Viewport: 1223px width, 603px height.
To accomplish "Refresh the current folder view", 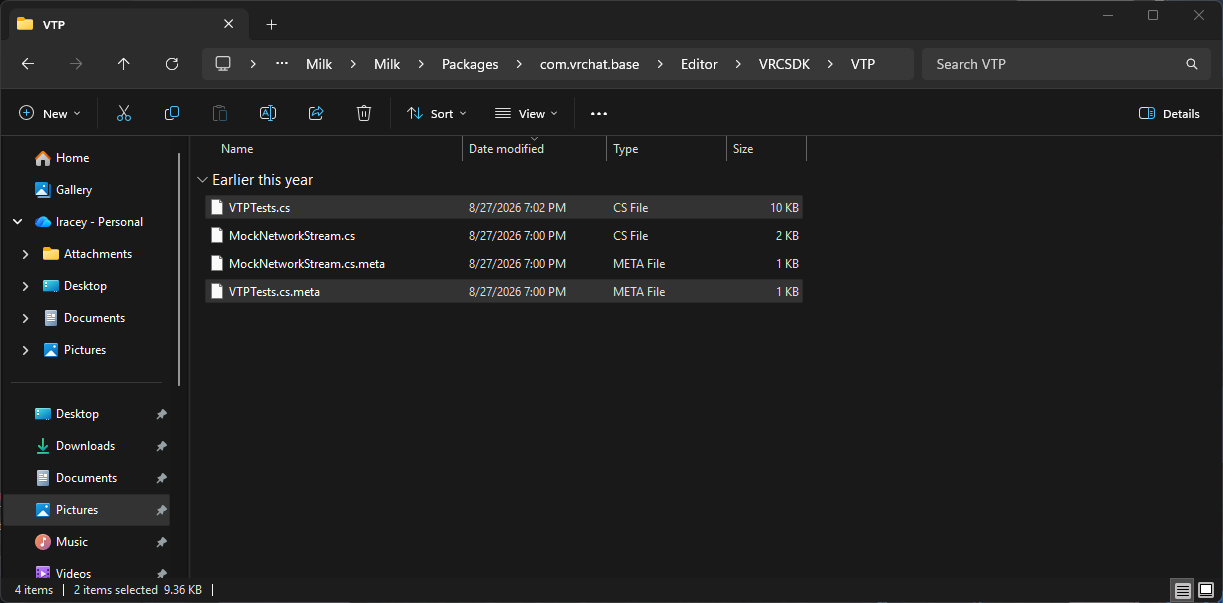I will tap(172, 64).
